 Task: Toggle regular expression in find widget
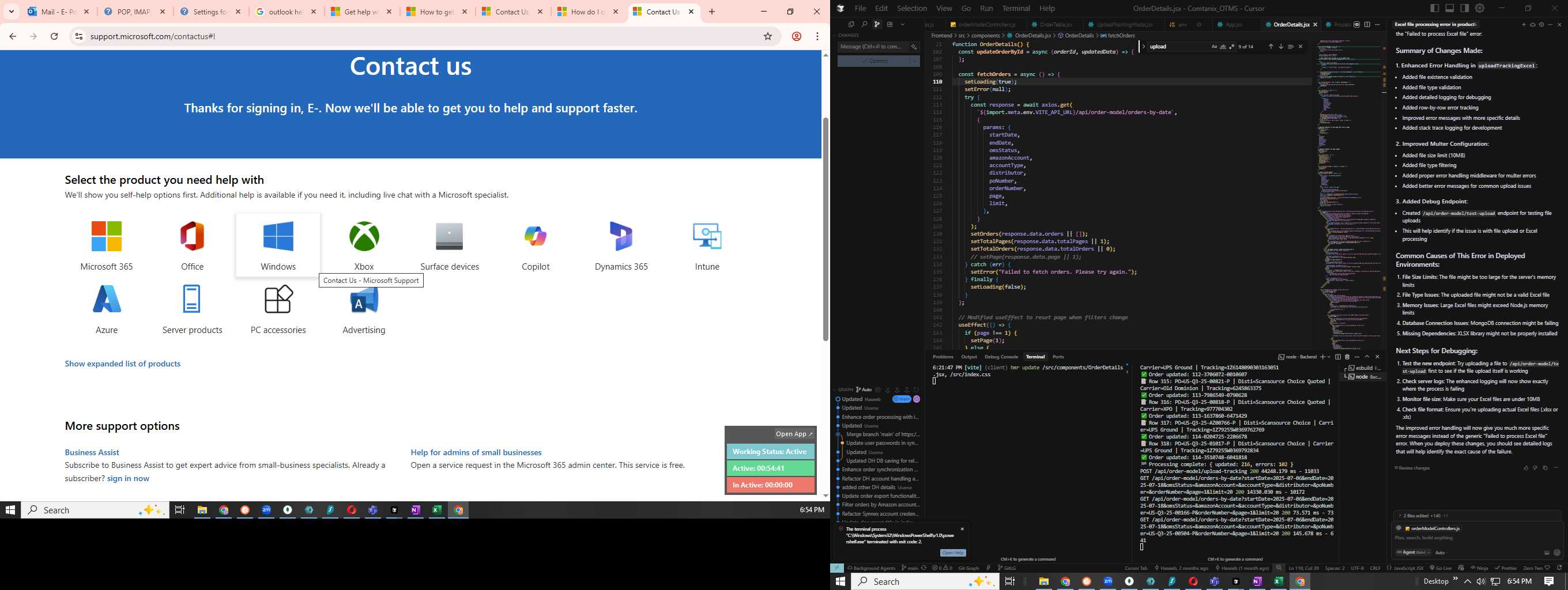(x=1232, y=47)
